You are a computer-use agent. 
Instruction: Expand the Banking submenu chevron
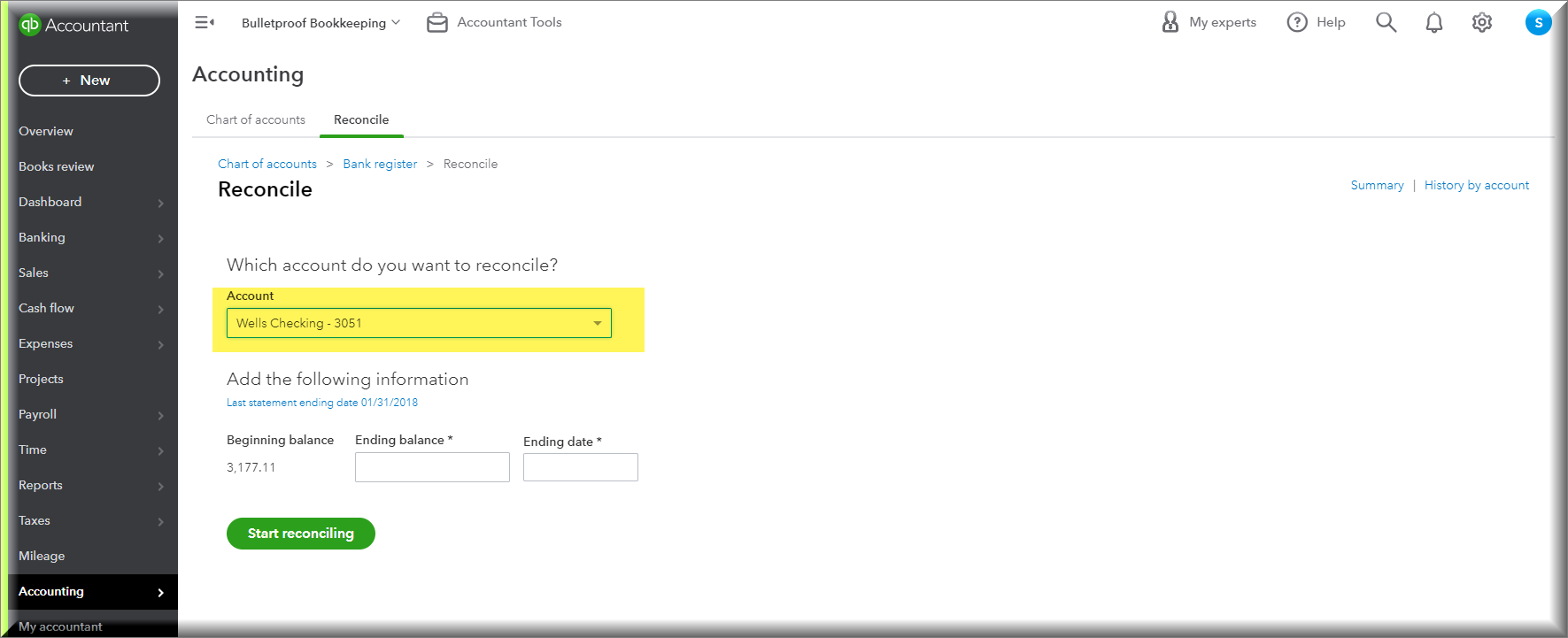[x=160, y=238]
